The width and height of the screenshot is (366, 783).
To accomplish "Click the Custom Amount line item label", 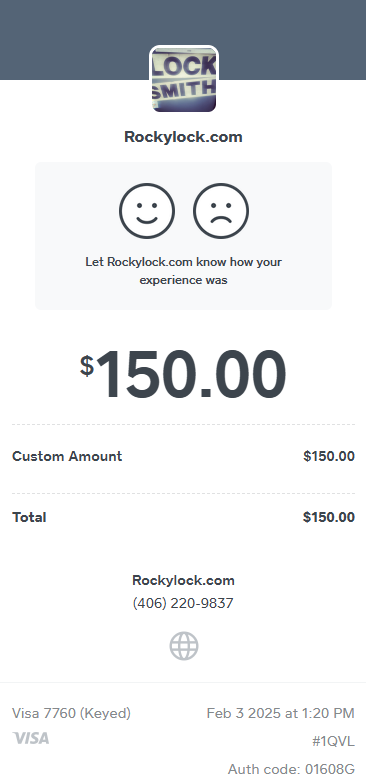I will coord(67,456).
